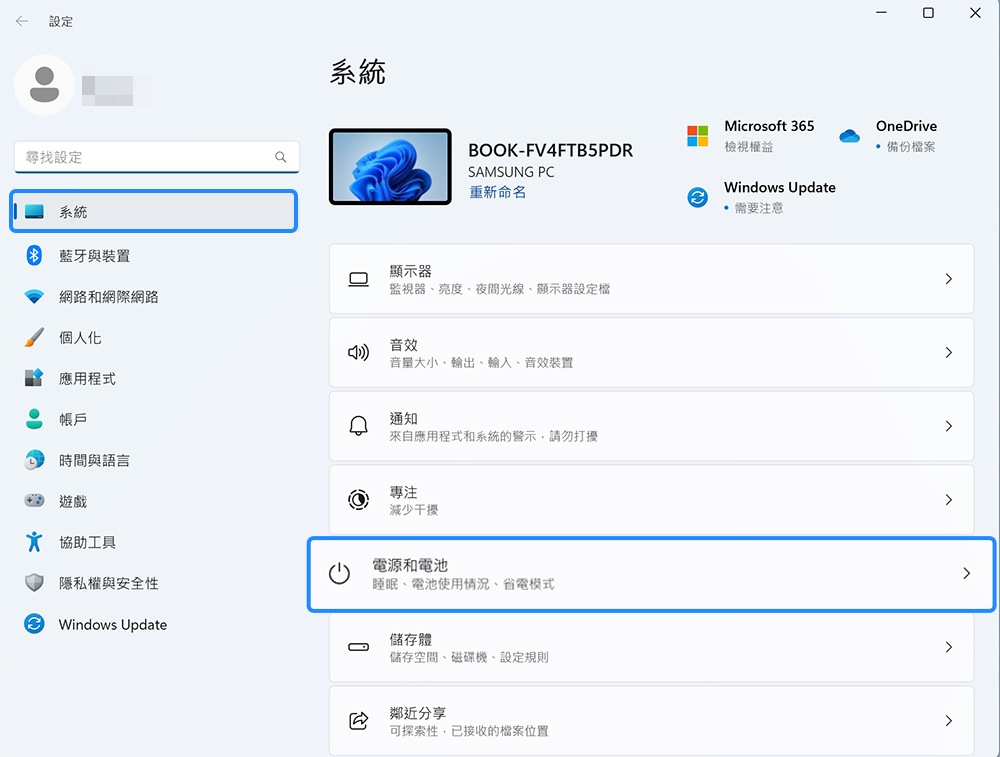
Task: Open 通知 settings page
Action: click(x=651, y=426)
